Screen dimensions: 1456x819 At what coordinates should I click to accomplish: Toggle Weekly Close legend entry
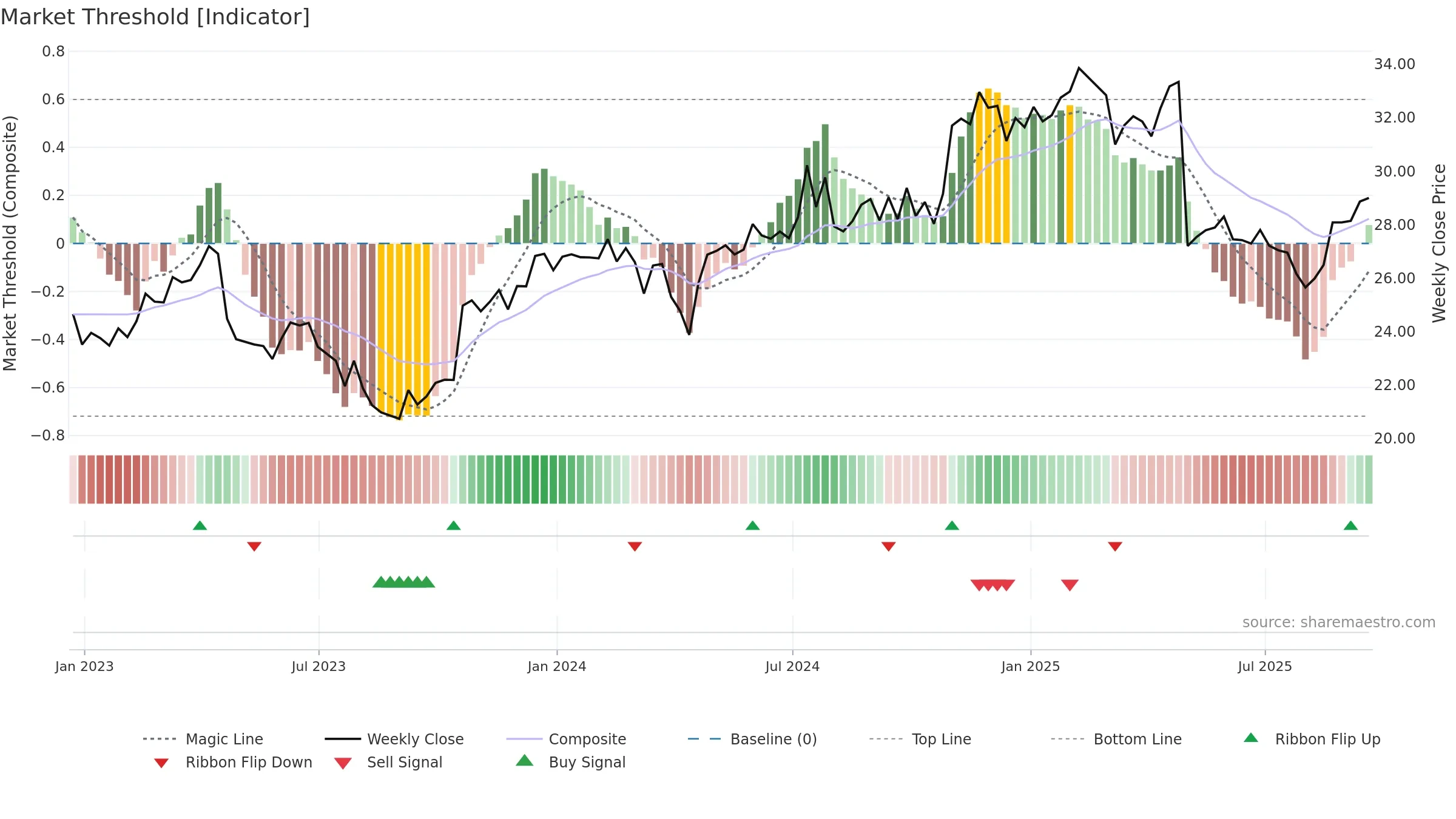pyautogui.click(x=394, y=739)
